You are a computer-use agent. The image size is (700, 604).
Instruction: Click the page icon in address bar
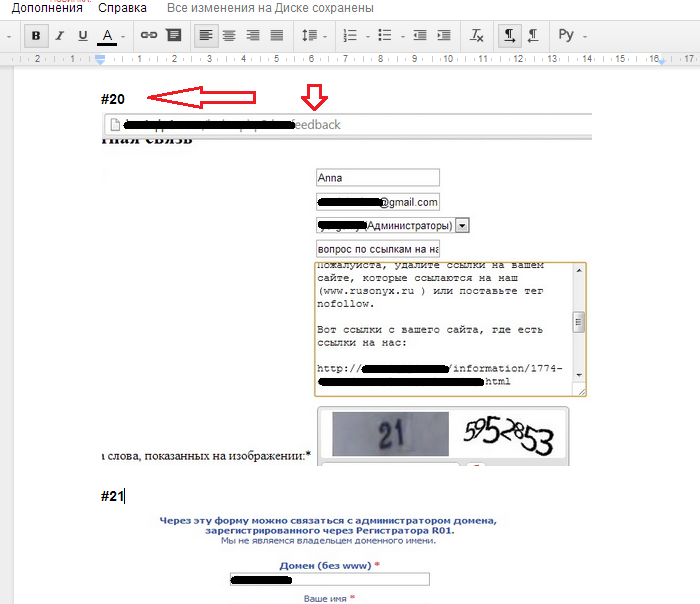tap(115, 125)
